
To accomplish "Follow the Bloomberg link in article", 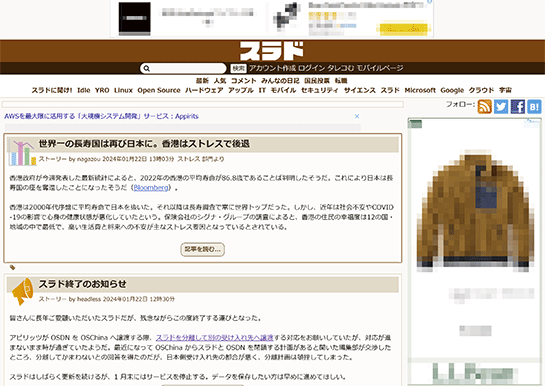I will pos(151,188).
